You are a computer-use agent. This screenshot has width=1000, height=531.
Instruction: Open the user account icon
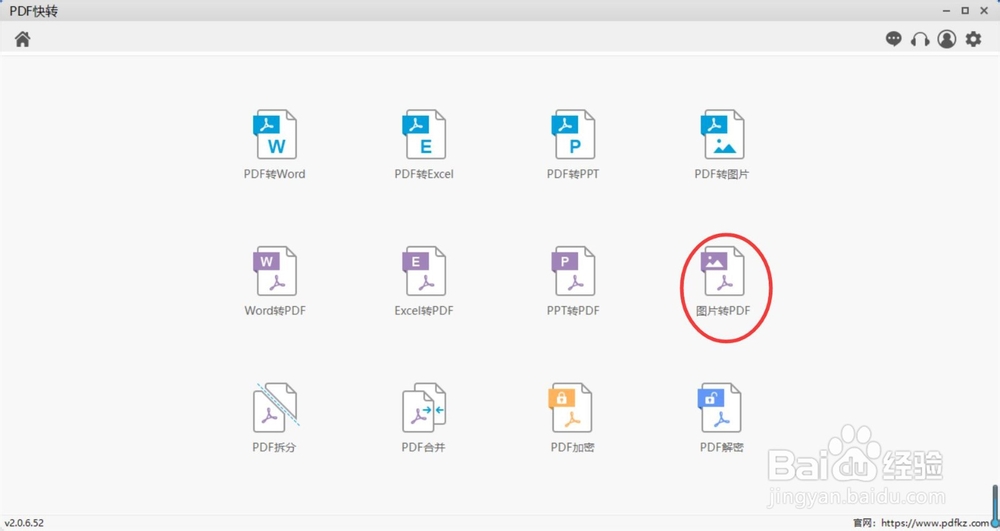click(946, 40)
